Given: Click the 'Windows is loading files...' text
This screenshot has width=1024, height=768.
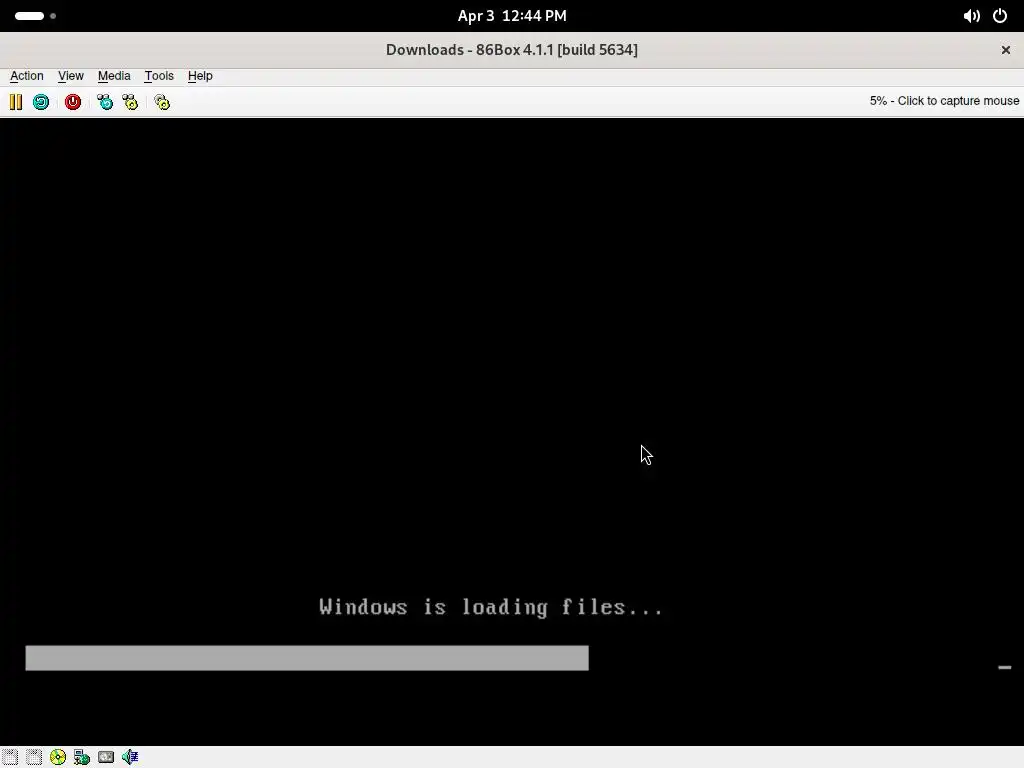Looking at the screenshot, I should [x=491, y=607].
